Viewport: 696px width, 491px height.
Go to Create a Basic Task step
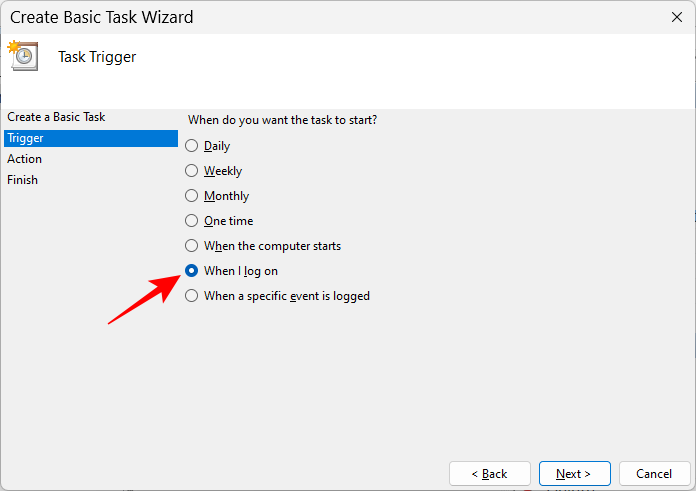[x=56, y=117]
